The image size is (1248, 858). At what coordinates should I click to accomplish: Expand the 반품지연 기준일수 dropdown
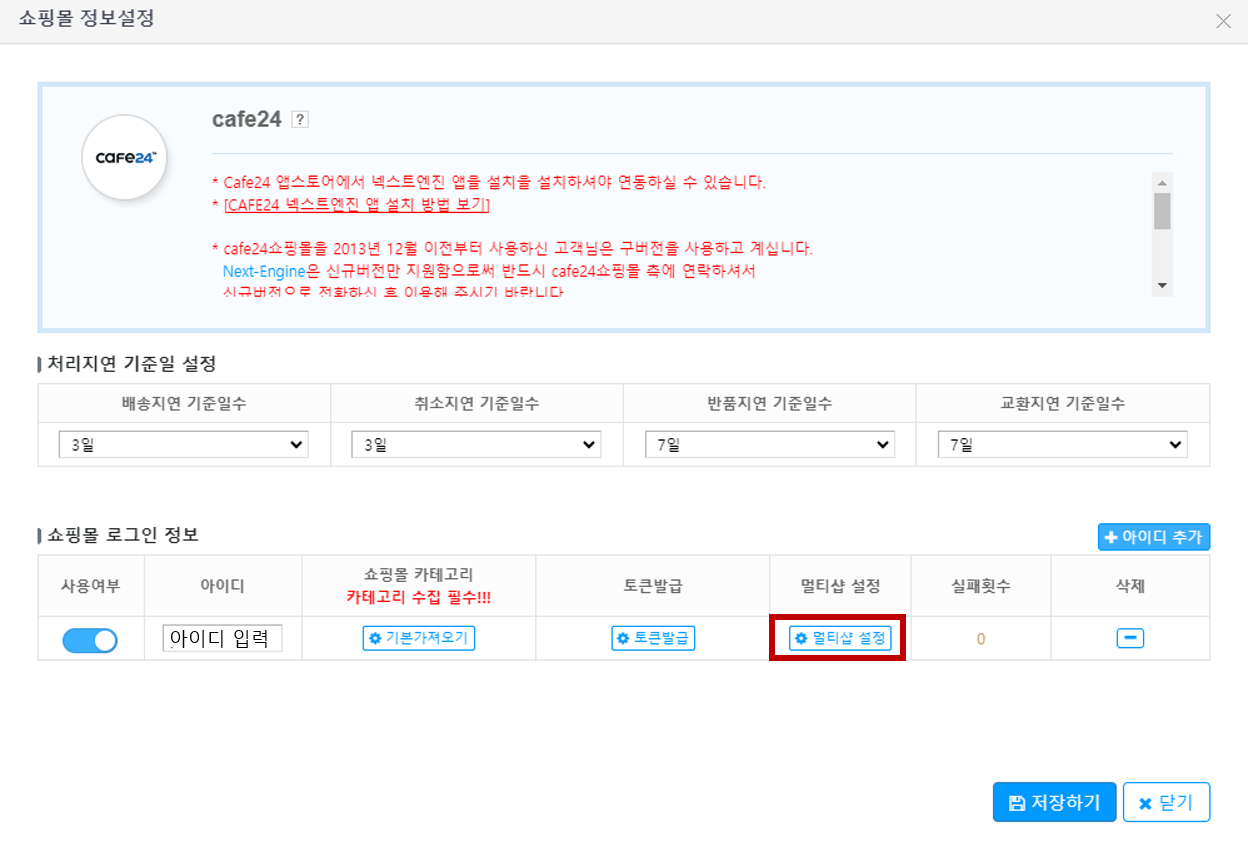click(770, 445)
